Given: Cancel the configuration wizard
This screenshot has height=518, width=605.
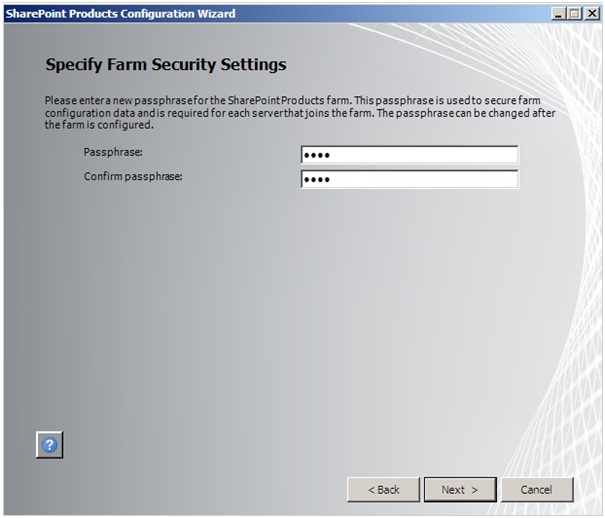Looking at the screenshot, I should [x=537, y=490].
